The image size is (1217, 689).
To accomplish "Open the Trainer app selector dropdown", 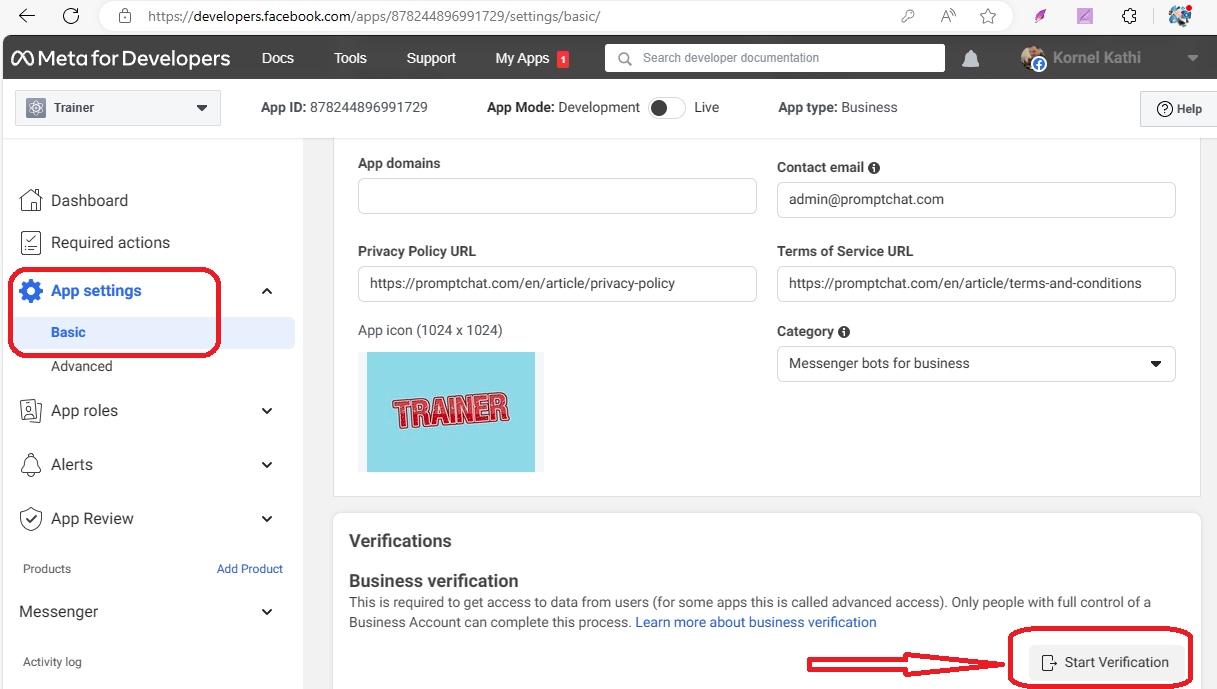I will [118, 108].
